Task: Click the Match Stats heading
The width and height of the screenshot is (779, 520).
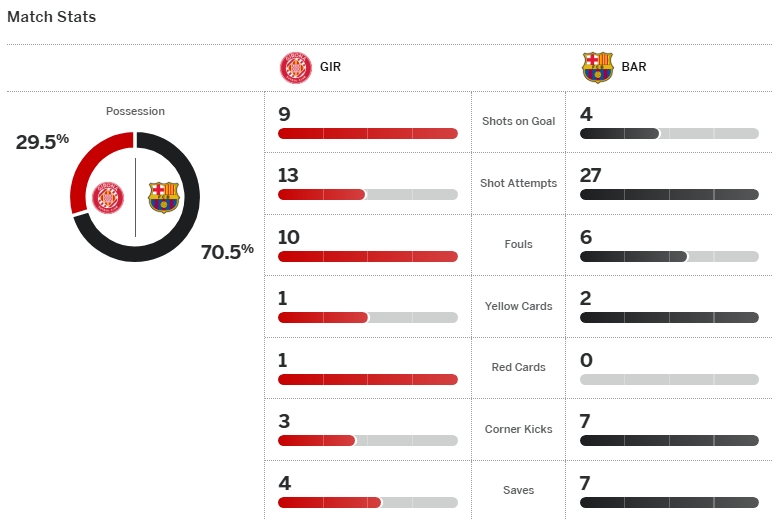Action: pos(52,17)
